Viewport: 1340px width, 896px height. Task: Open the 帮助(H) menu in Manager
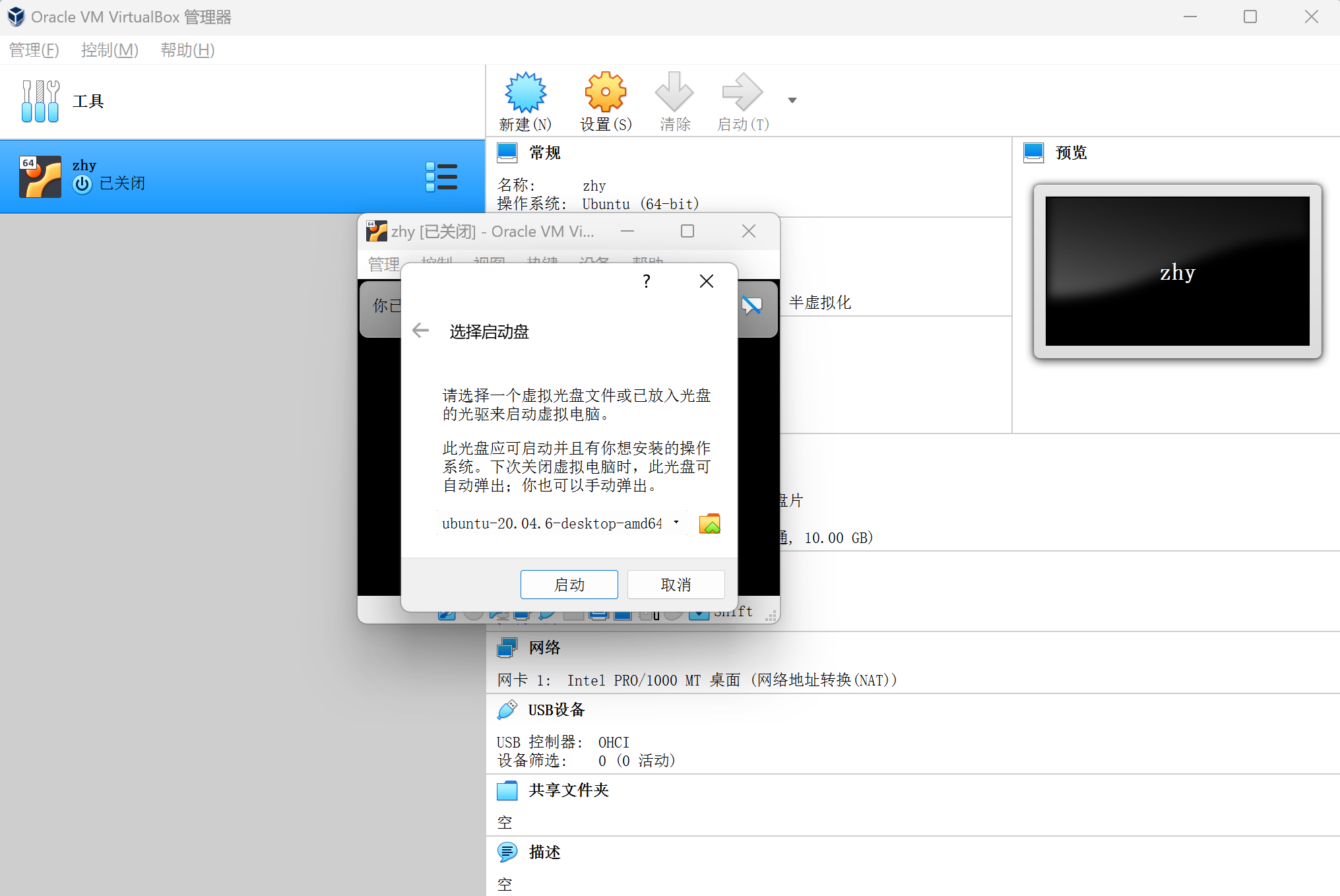(x=187, y=50)
